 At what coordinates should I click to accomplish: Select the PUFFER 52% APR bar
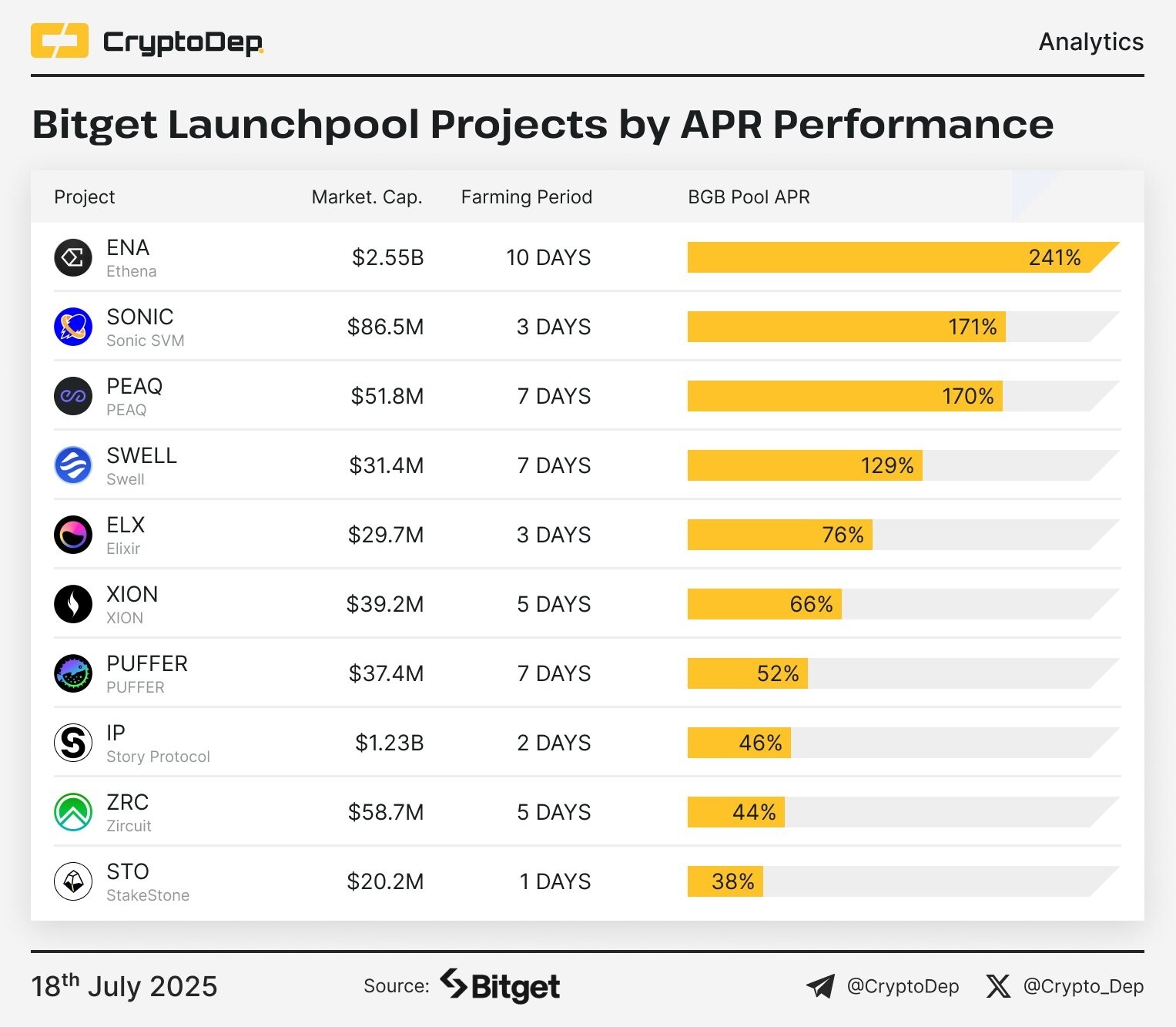[x=748, y=673]
